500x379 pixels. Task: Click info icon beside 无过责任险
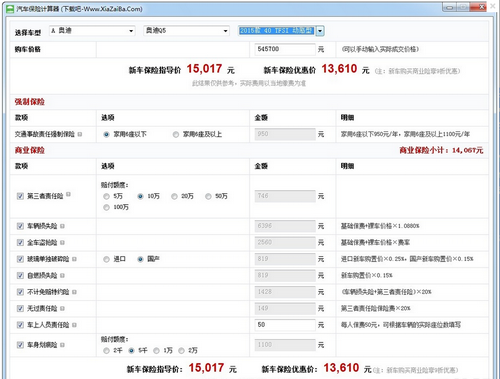62,309
